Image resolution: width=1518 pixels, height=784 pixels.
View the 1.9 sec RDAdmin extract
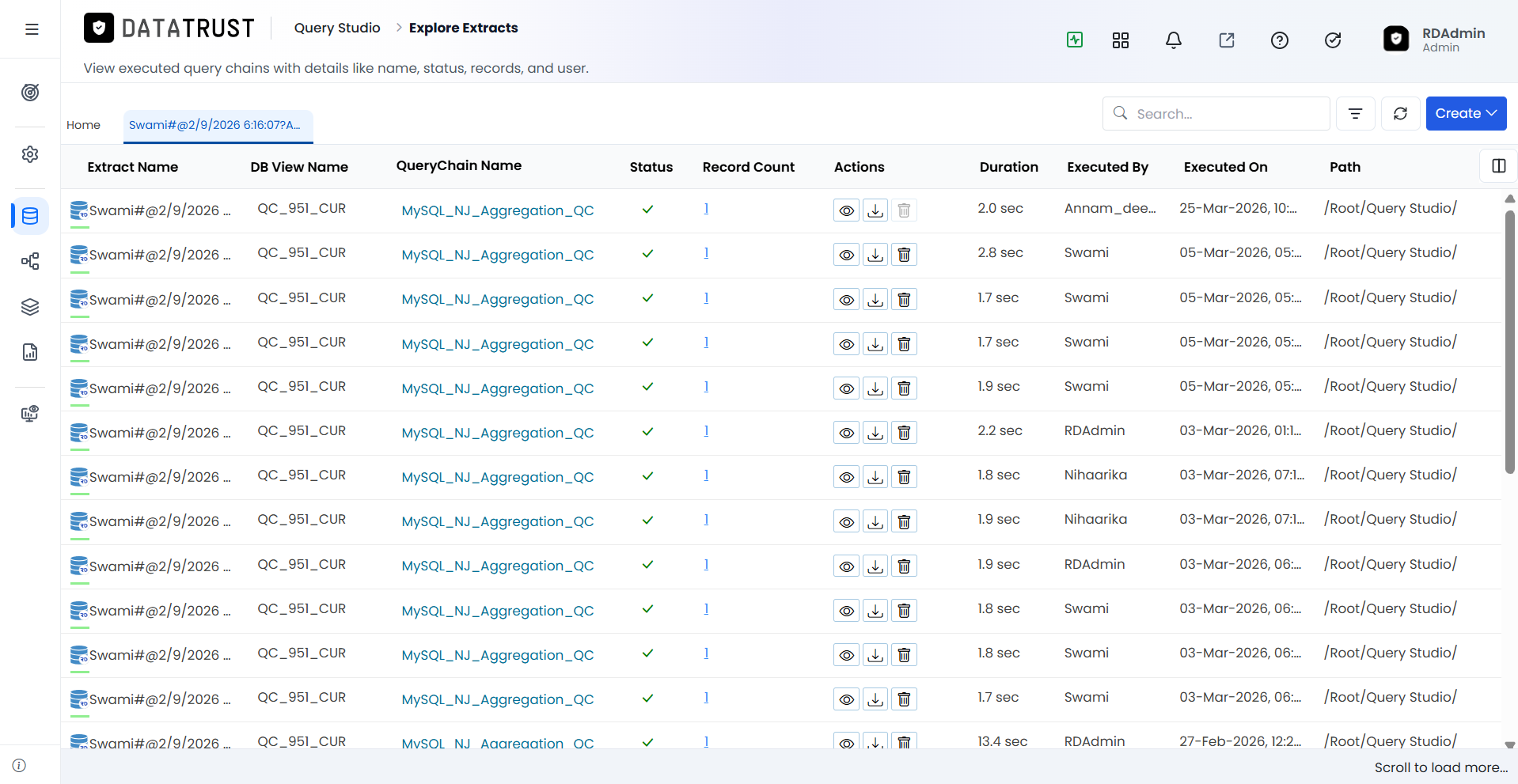tap(846, 566)
